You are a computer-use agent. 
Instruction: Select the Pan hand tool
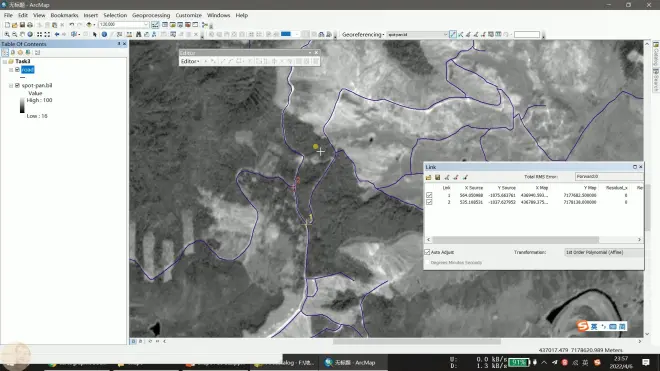pos(22,35)
